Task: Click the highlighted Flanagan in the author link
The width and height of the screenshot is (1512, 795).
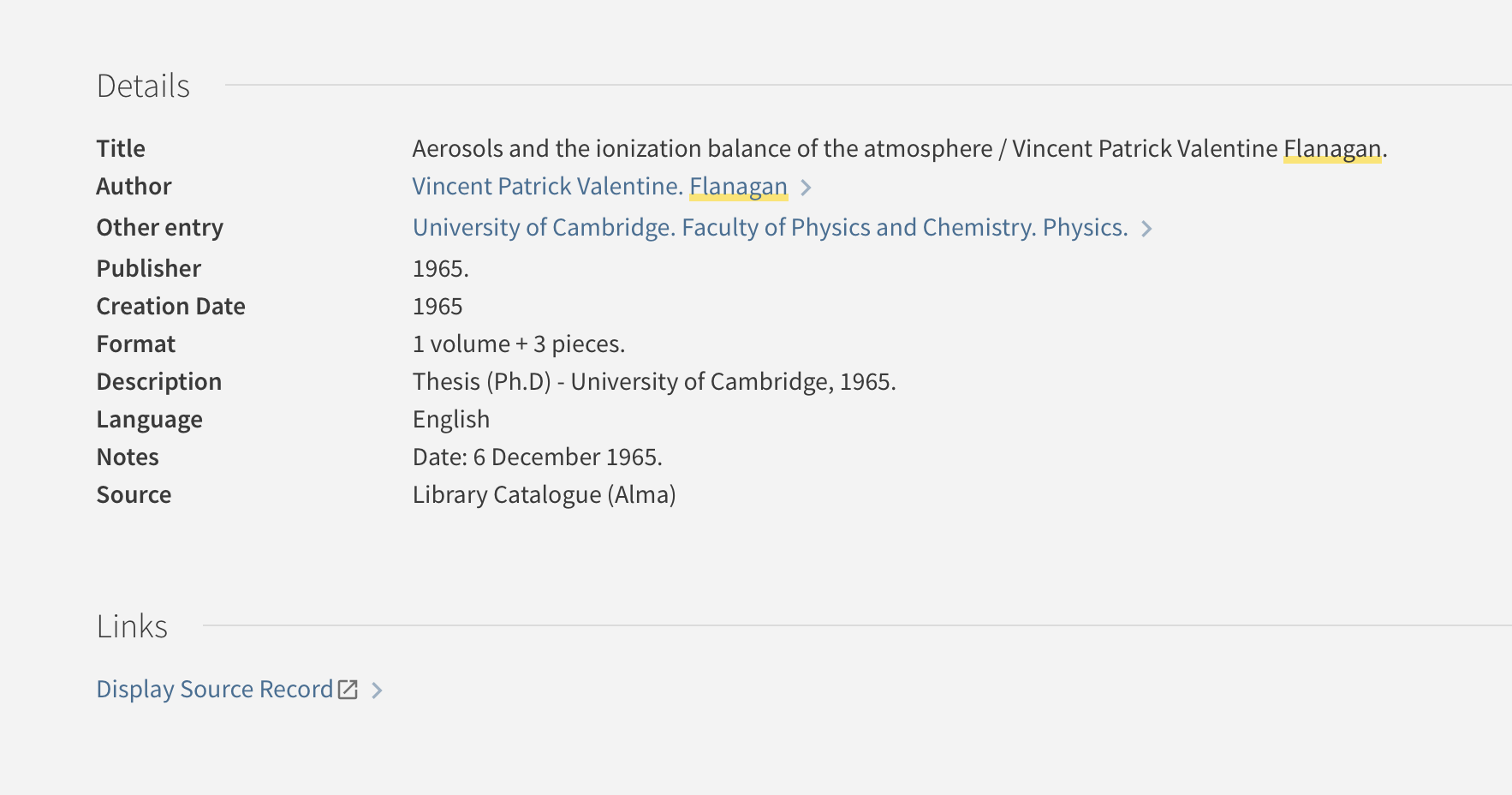Action: coord(738,187)
